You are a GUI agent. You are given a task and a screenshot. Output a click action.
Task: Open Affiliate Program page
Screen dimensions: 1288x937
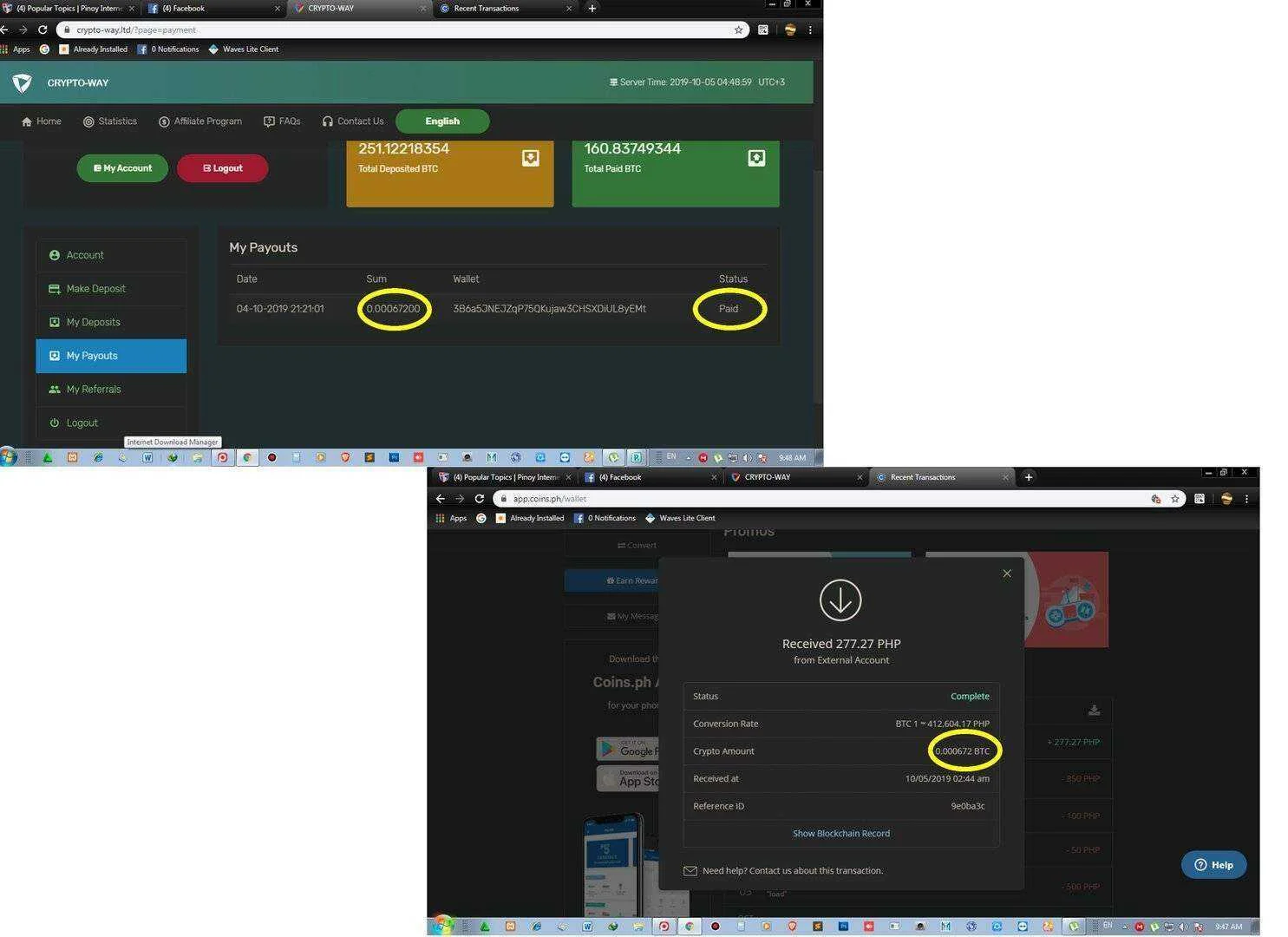[x=200, y=121]
